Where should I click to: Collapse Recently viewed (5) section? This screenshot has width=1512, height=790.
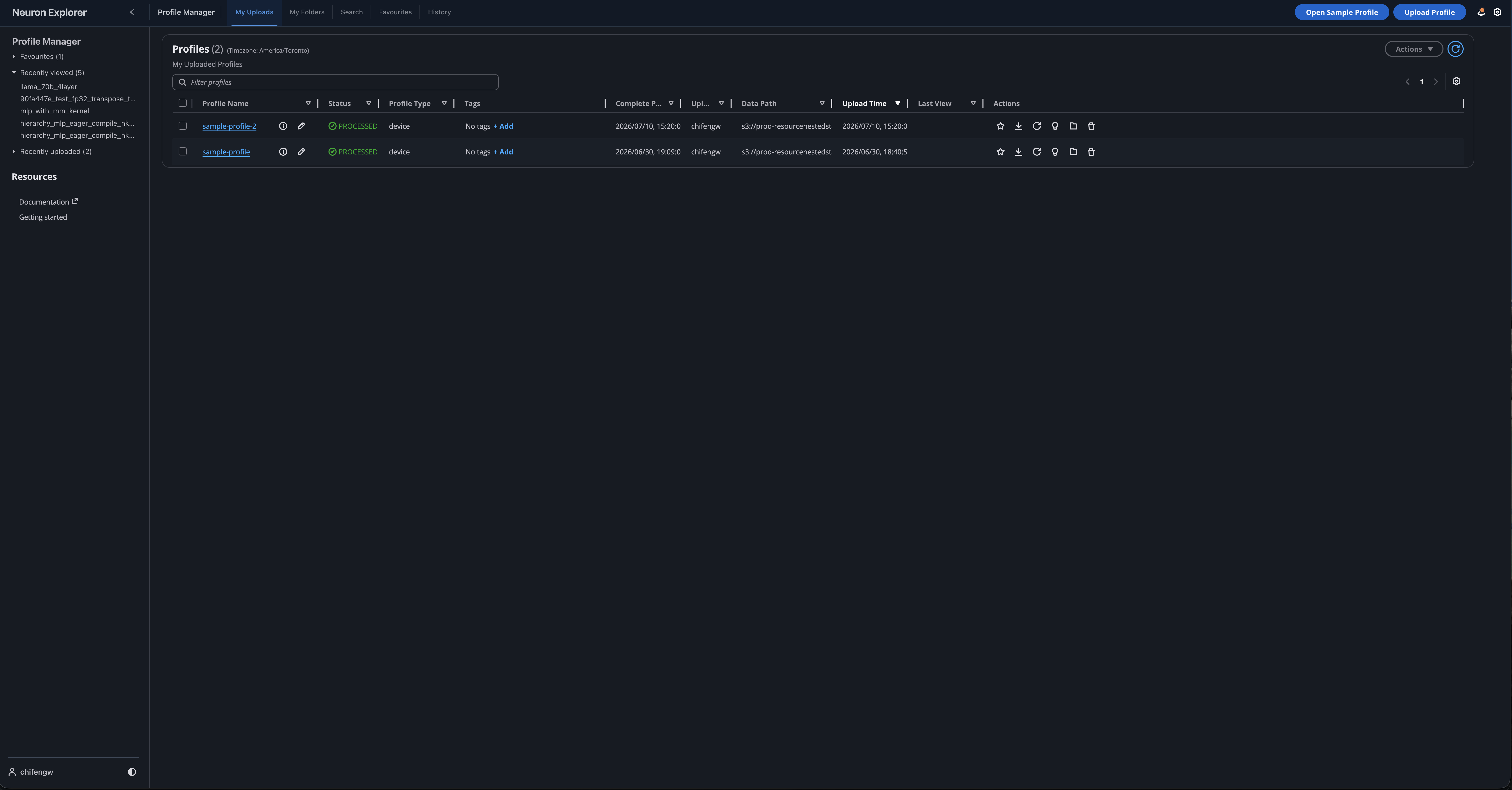click(x=14, y=73)
